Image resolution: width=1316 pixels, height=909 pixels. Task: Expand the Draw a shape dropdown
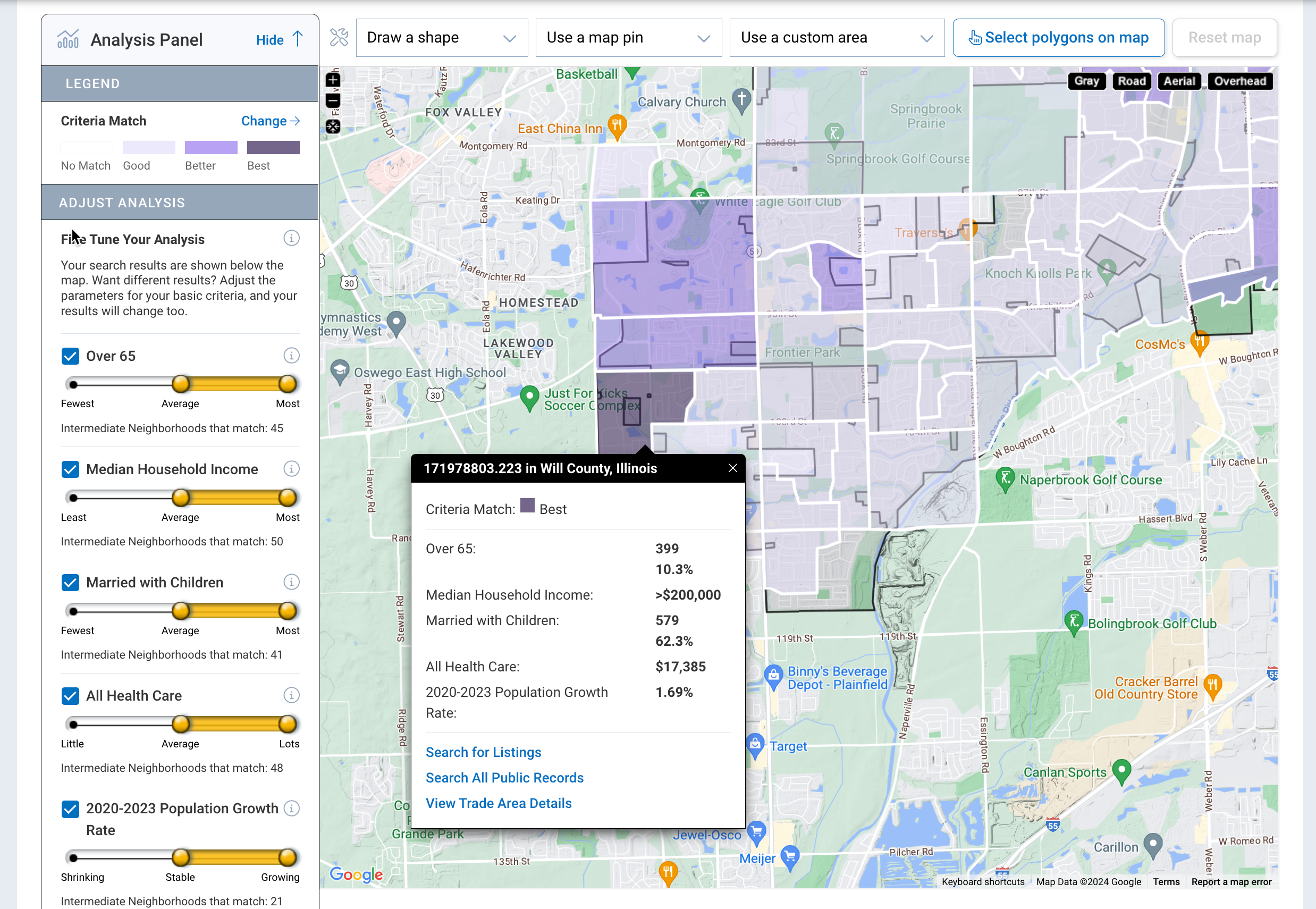(441, 38)
